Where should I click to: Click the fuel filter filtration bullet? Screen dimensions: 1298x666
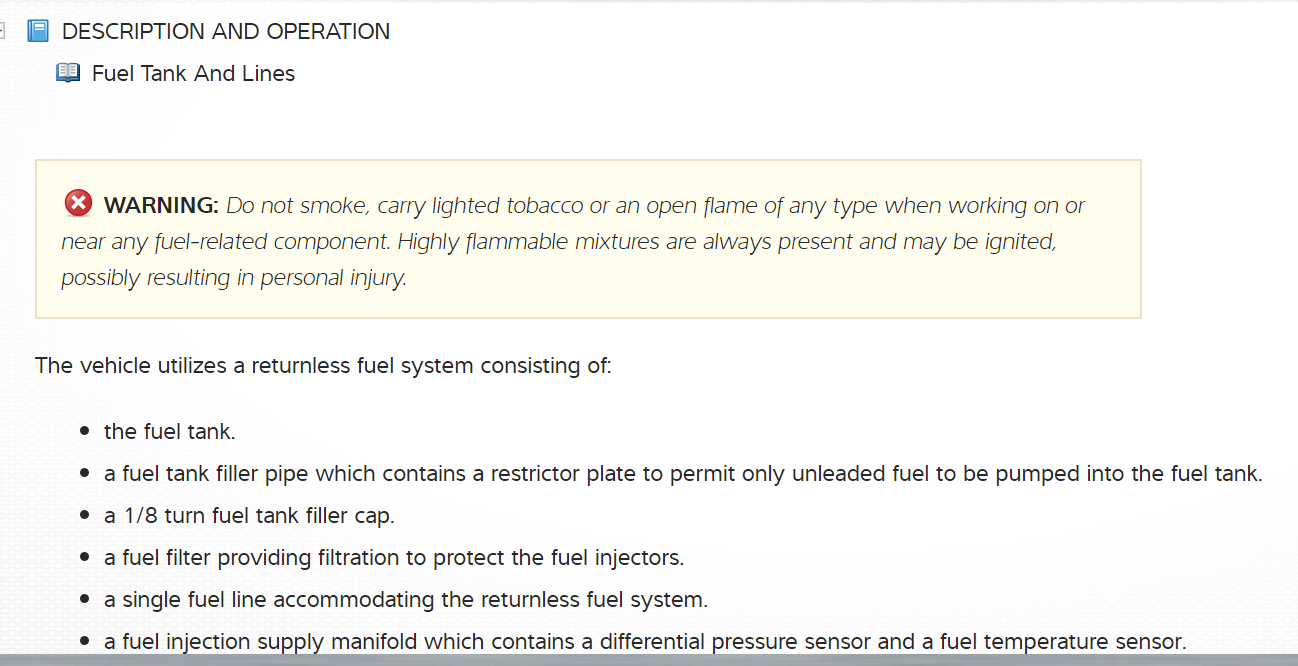point(394,558)
